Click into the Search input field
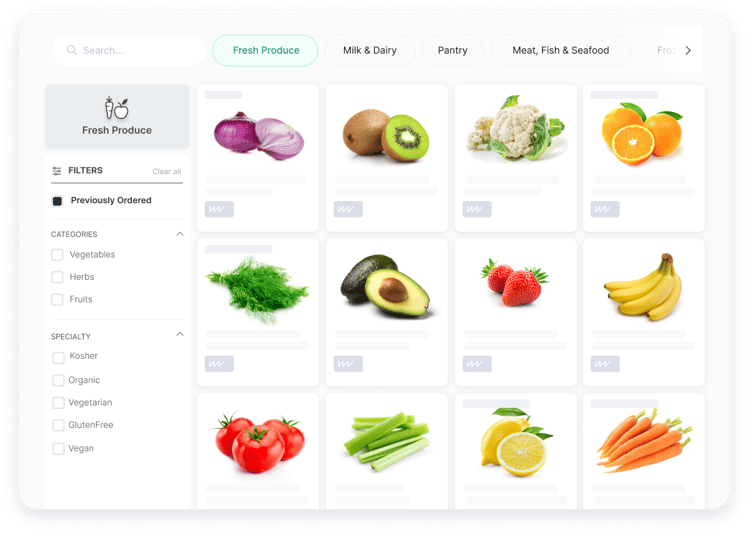 (x=128, y=50)
